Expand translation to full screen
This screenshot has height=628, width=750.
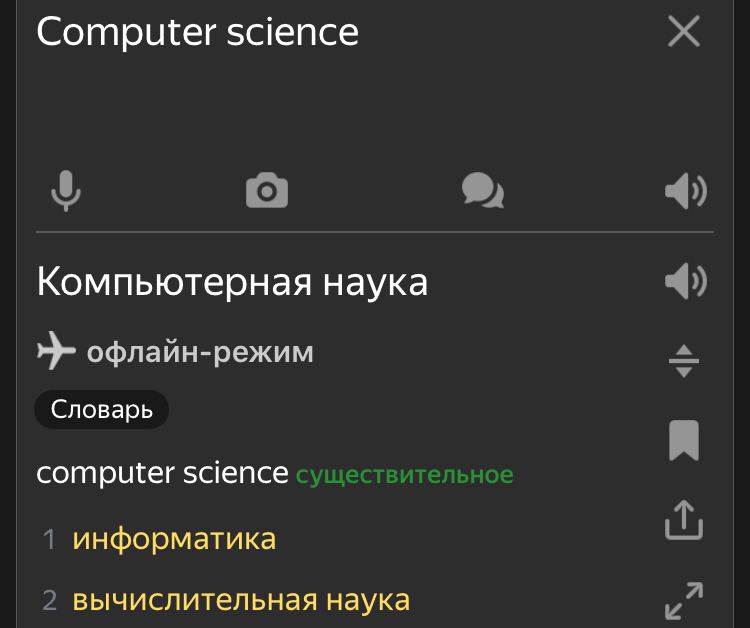coord(684,600)
